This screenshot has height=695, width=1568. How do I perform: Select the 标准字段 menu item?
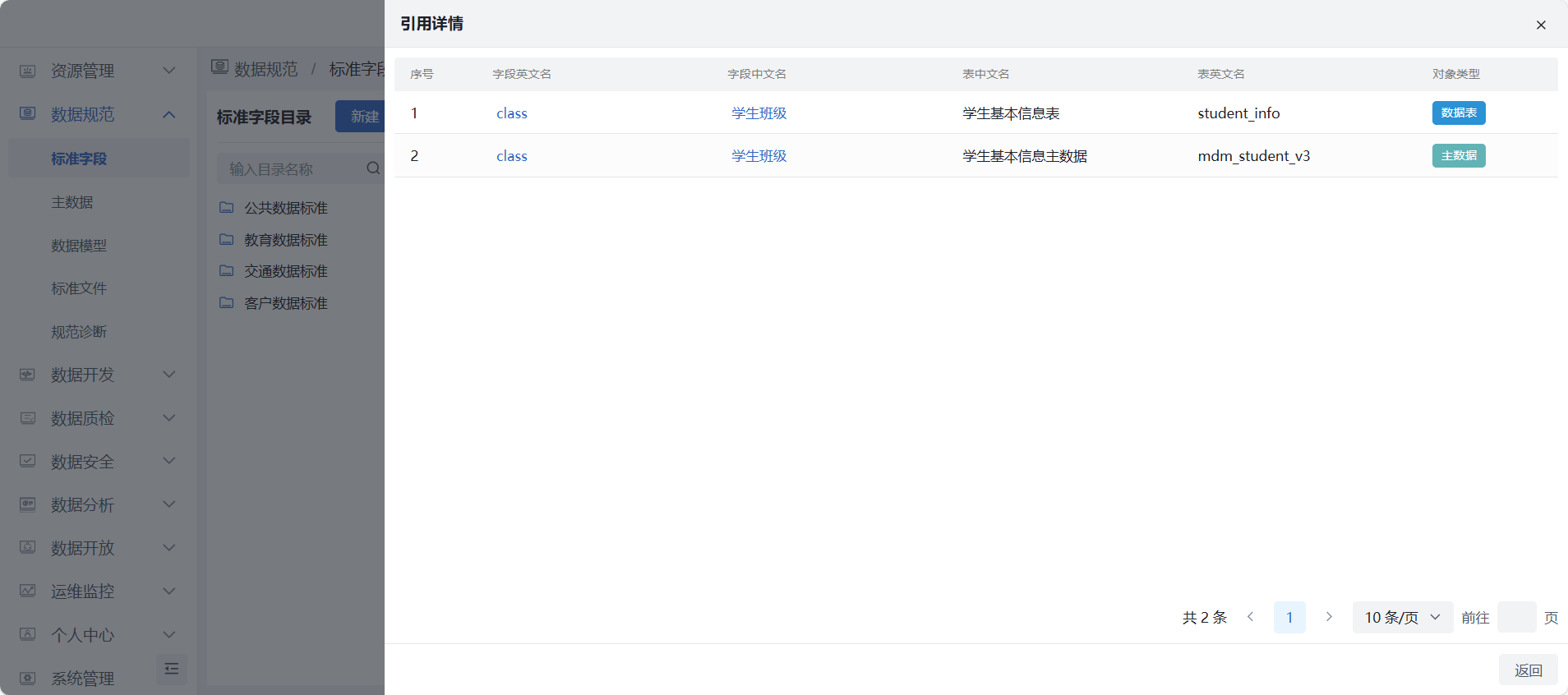[x=99, y=159]
